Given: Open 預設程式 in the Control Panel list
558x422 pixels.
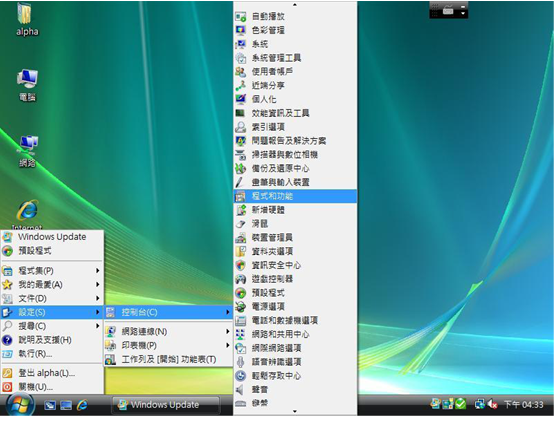Looking at the screenshot, I should (295, 293).
